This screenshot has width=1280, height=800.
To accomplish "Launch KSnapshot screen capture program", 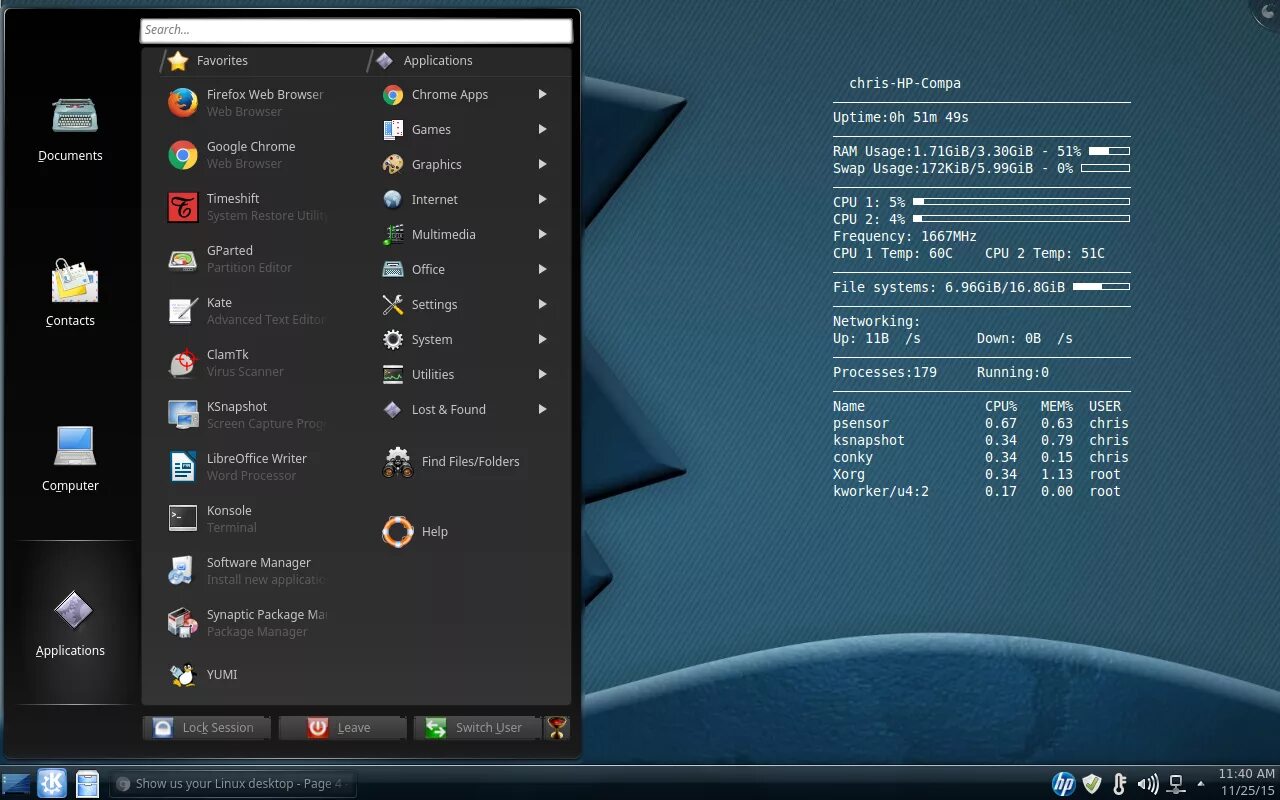I will tap(246, 414).
